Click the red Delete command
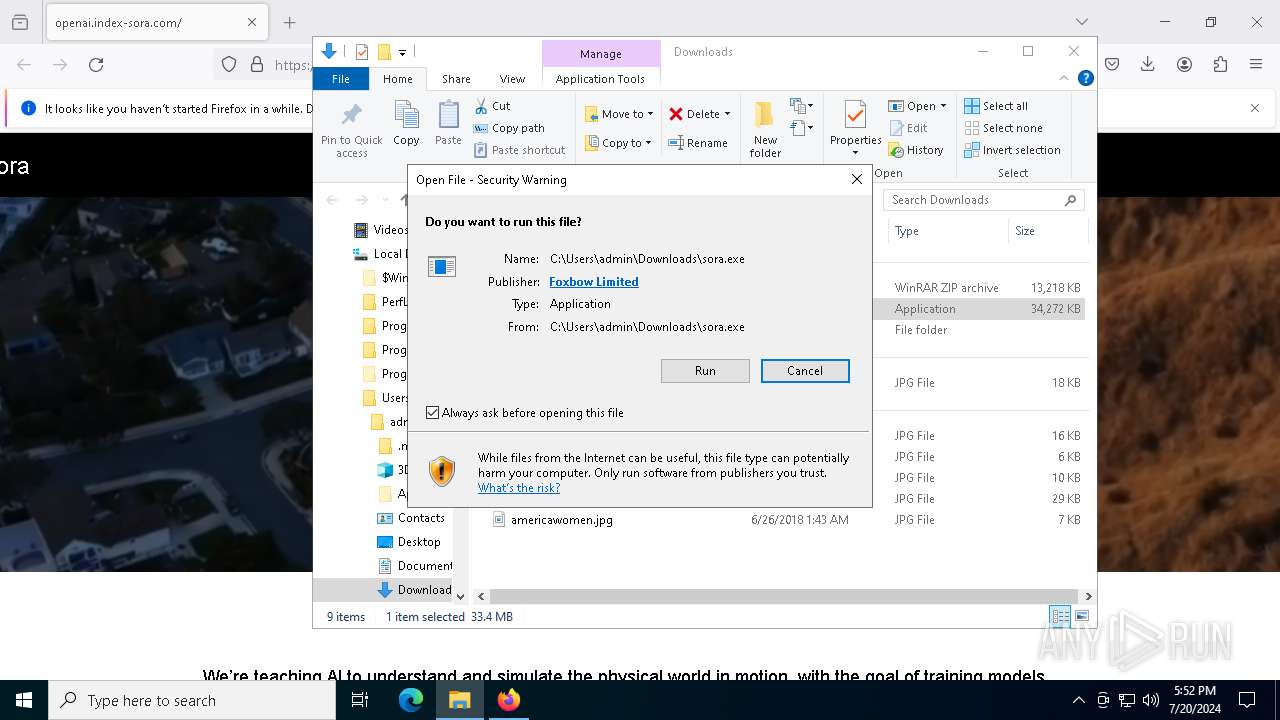The height and width of the screenshot is (720, 1280). (x=694, y=114)
